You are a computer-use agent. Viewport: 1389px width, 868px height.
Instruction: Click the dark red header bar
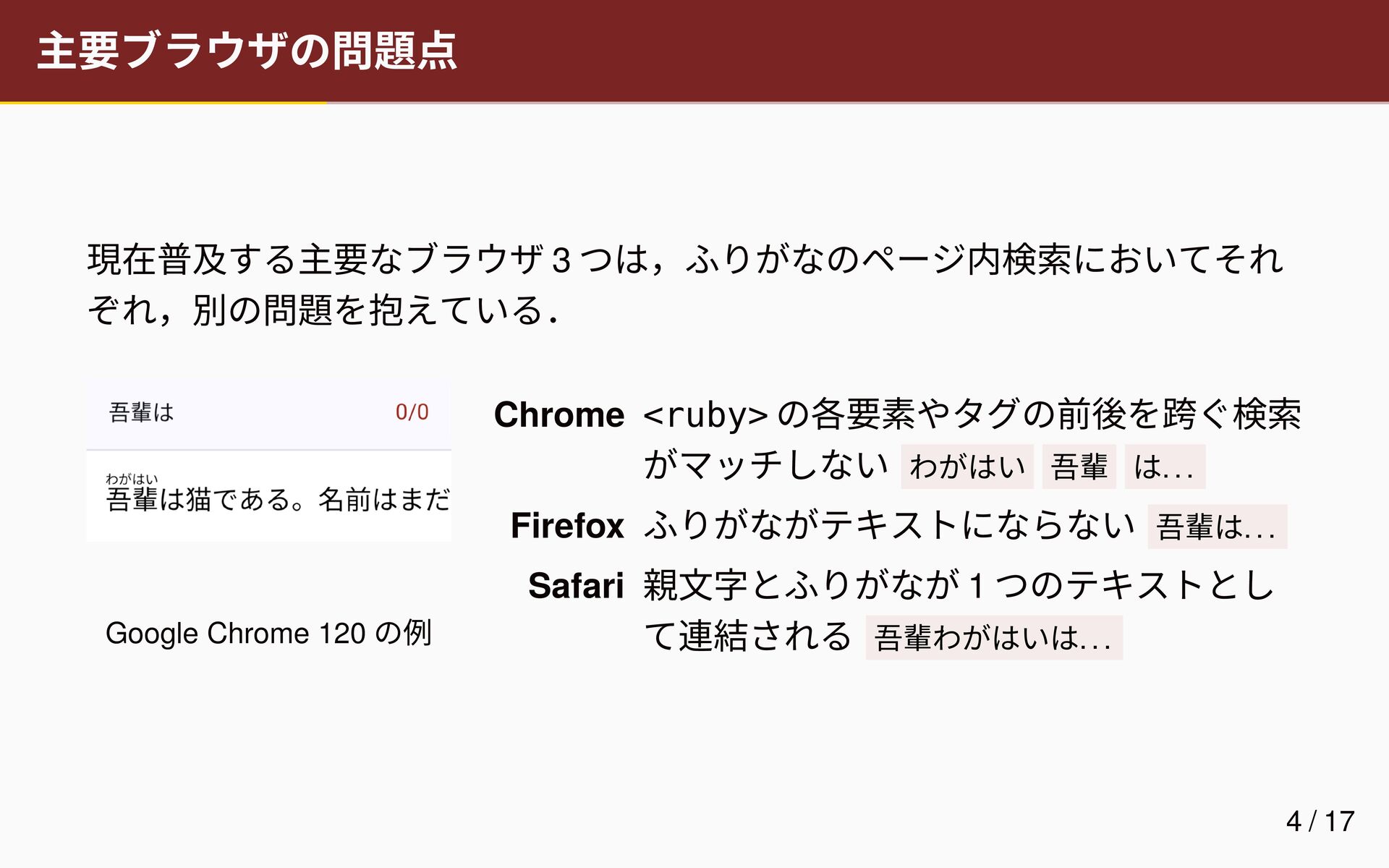coord(694,51)
